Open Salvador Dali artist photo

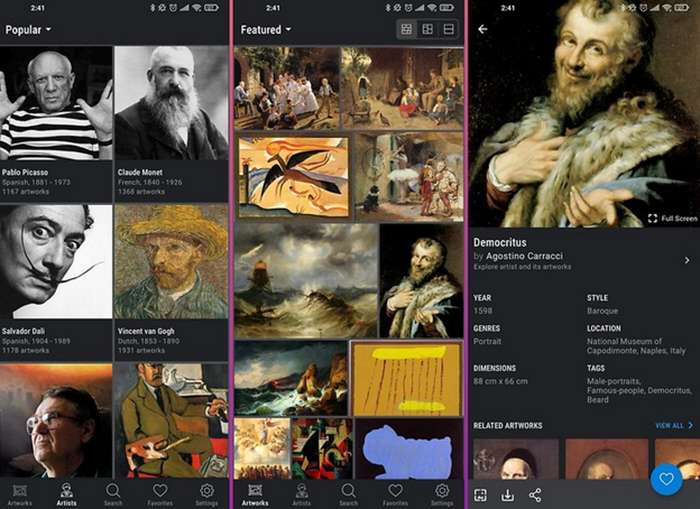[56, 262]
